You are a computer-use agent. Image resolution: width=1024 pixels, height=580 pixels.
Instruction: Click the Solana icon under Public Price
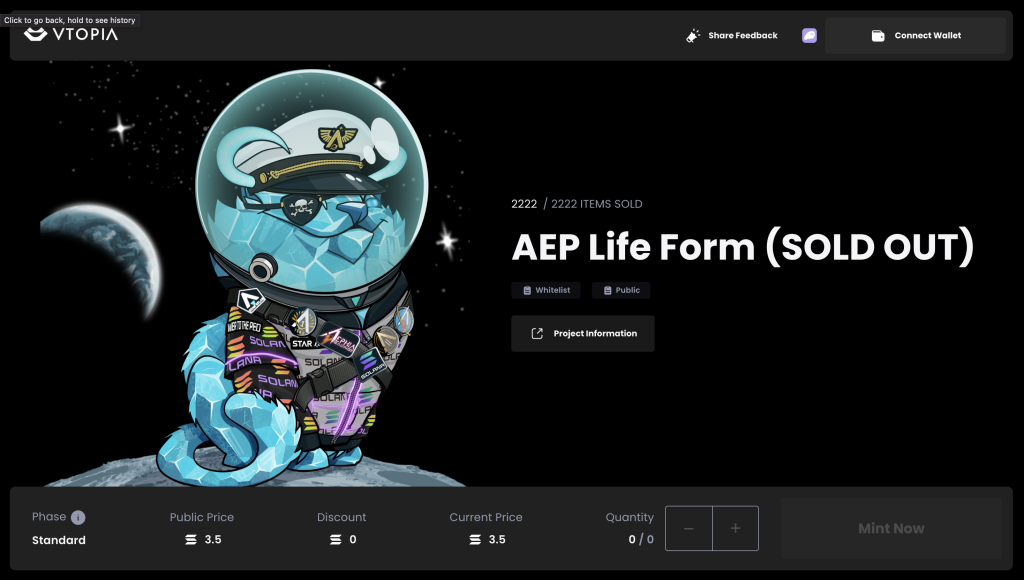tap(191, 540)
